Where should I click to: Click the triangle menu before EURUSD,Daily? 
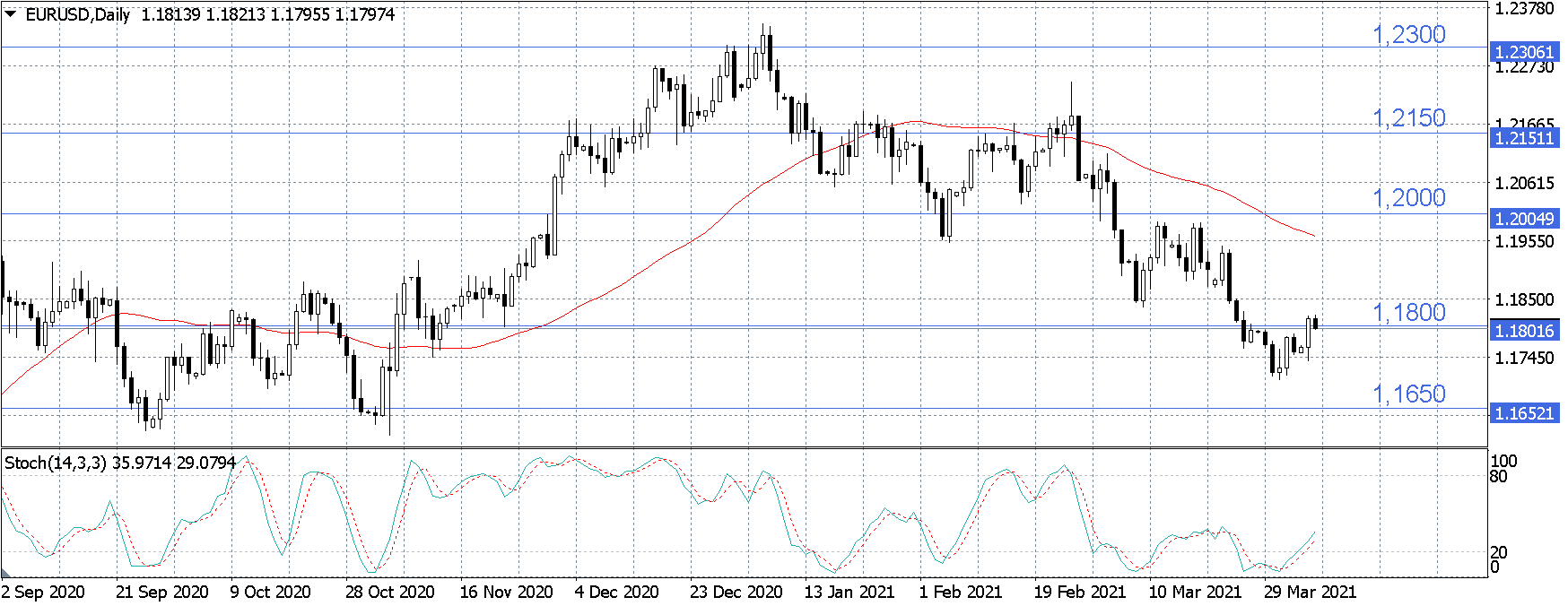pyautogui.click(x=11, y=13)
